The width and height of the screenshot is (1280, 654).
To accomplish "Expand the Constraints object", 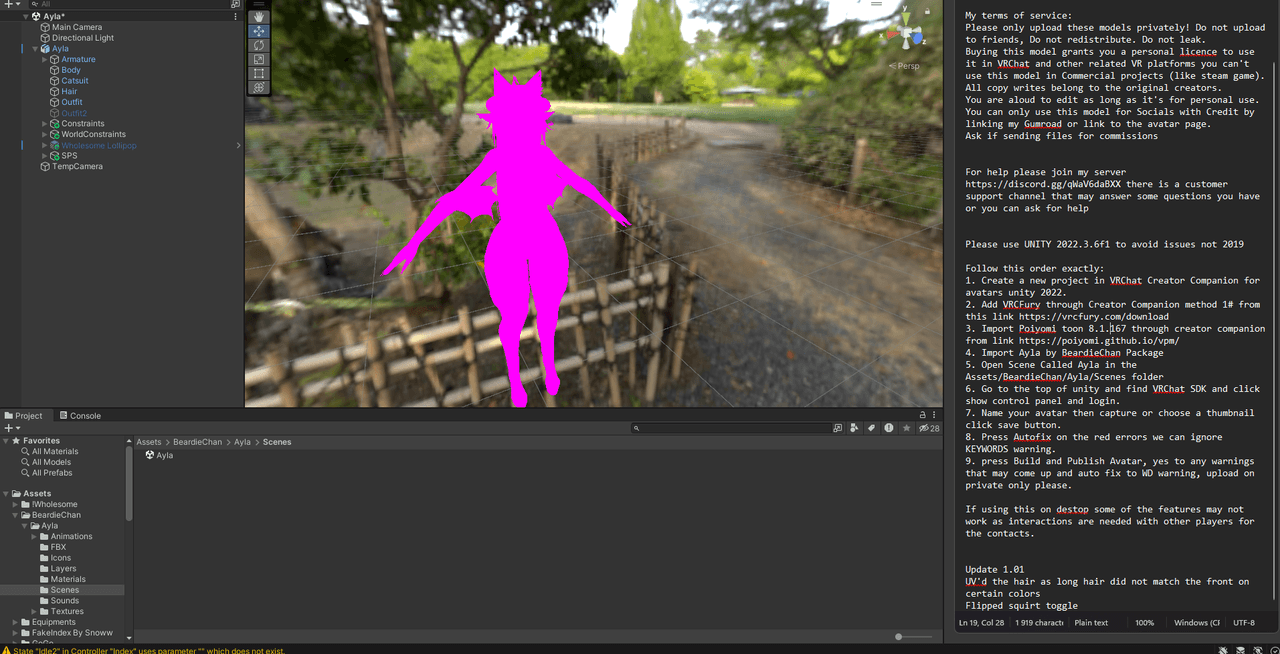I will click(x=45, y=124).
